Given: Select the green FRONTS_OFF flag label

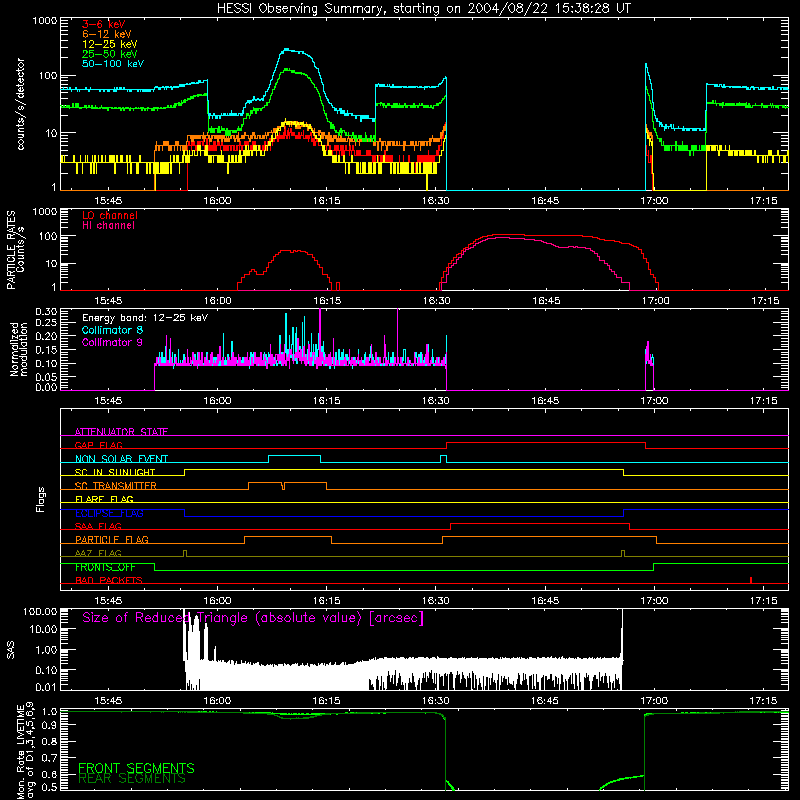Looking at the screenshot, I should click(x=105, y=567).
